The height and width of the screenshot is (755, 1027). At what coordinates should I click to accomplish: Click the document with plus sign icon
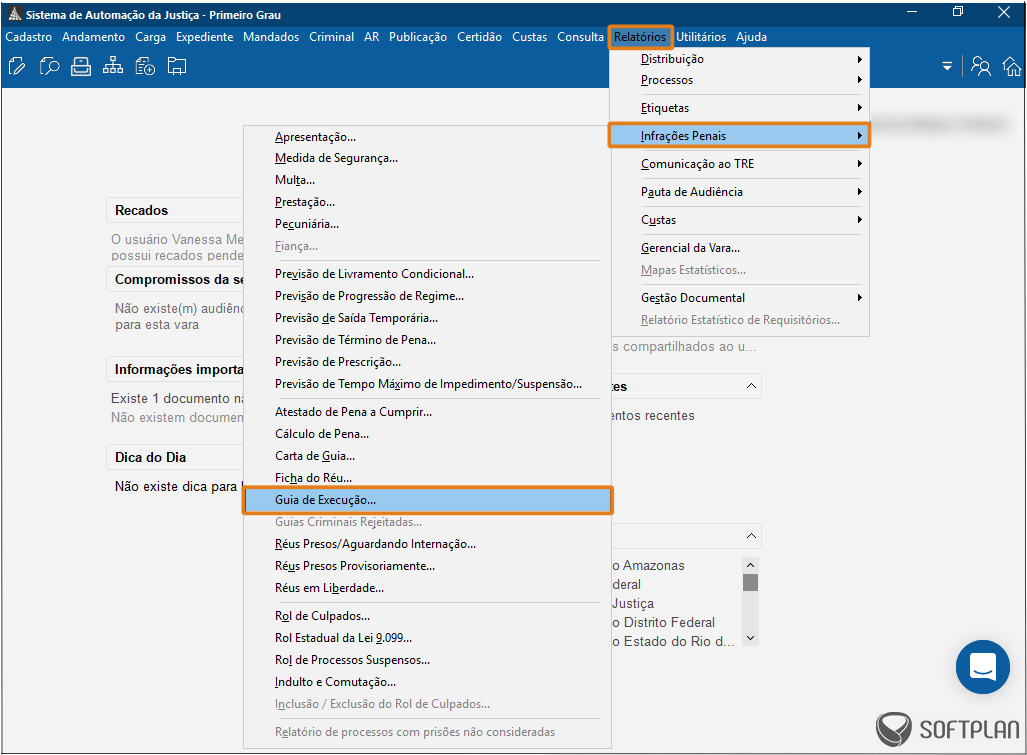(x=145, y=66)
